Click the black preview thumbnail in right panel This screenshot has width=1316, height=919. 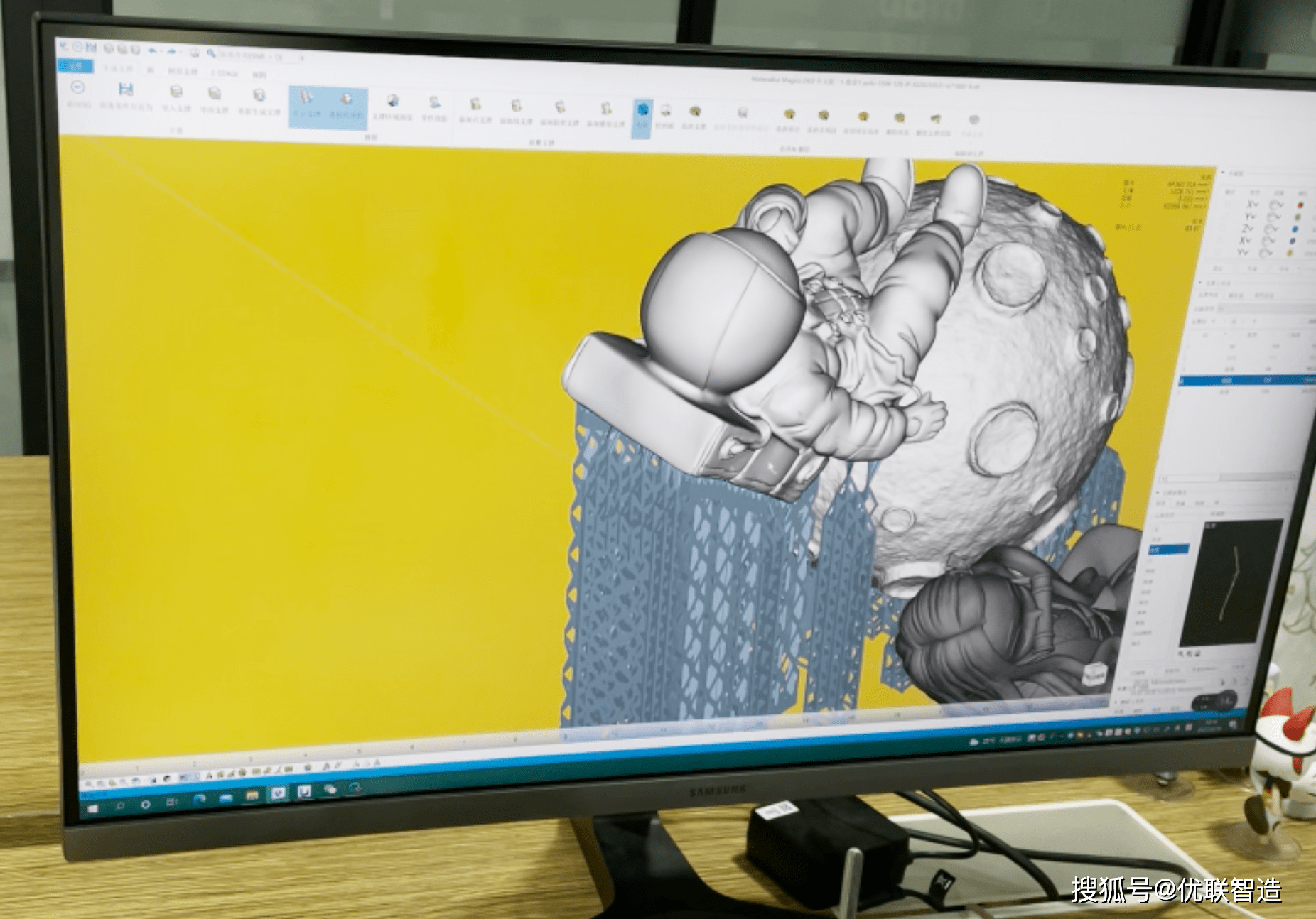pos(1230,582)
